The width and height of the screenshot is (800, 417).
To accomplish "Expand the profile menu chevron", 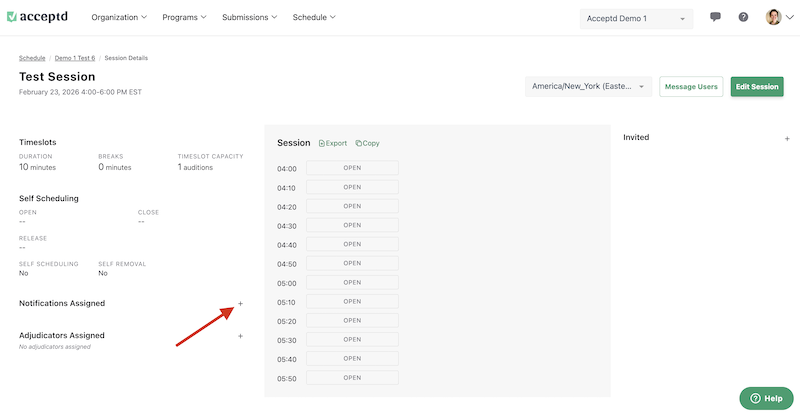I will pyautogui.click(x=789, y=17).
